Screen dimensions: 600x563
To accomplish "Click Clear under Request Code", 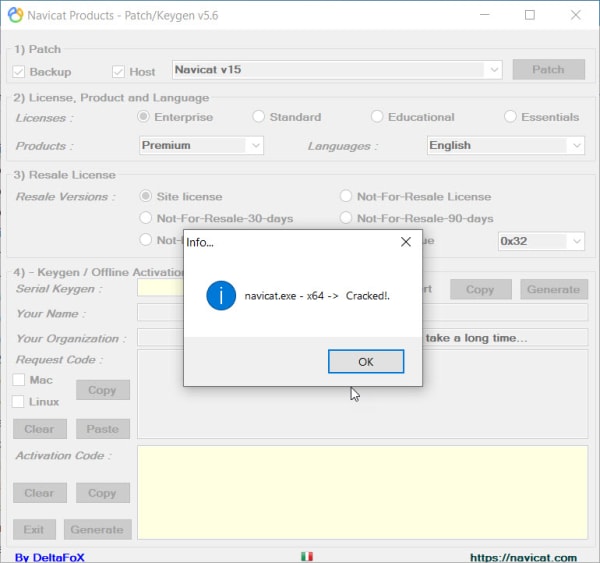I will pyautogui.click(x=40, y=429).
